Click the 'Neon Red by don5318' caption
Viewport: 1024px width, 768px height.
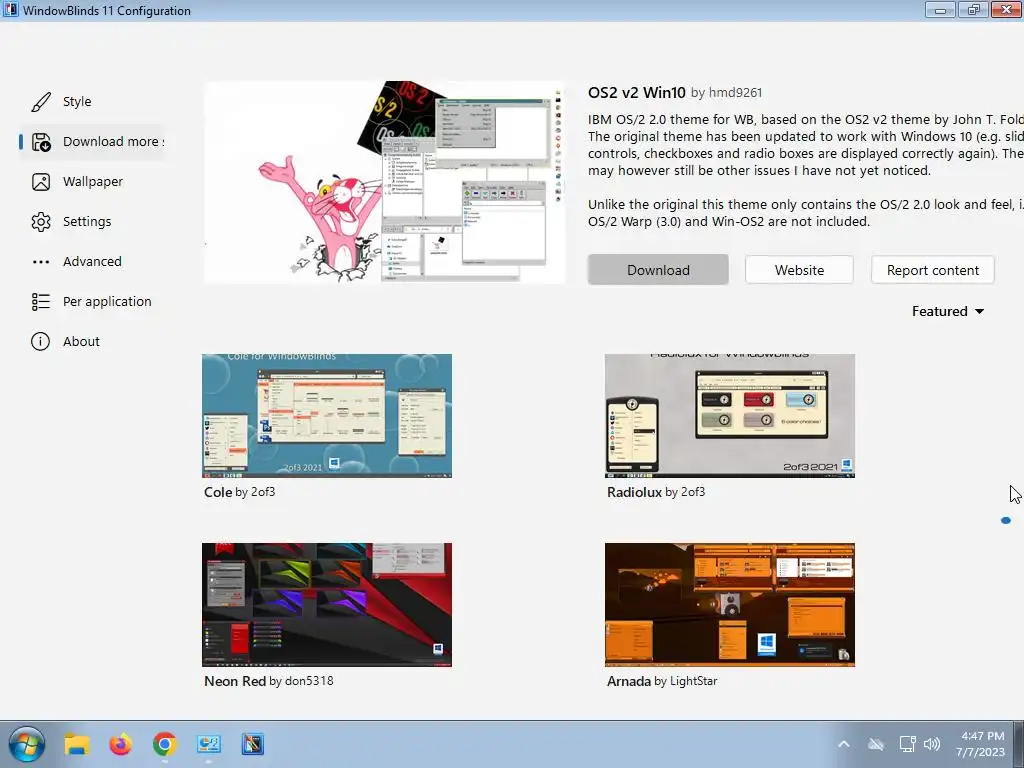[268, 680]
